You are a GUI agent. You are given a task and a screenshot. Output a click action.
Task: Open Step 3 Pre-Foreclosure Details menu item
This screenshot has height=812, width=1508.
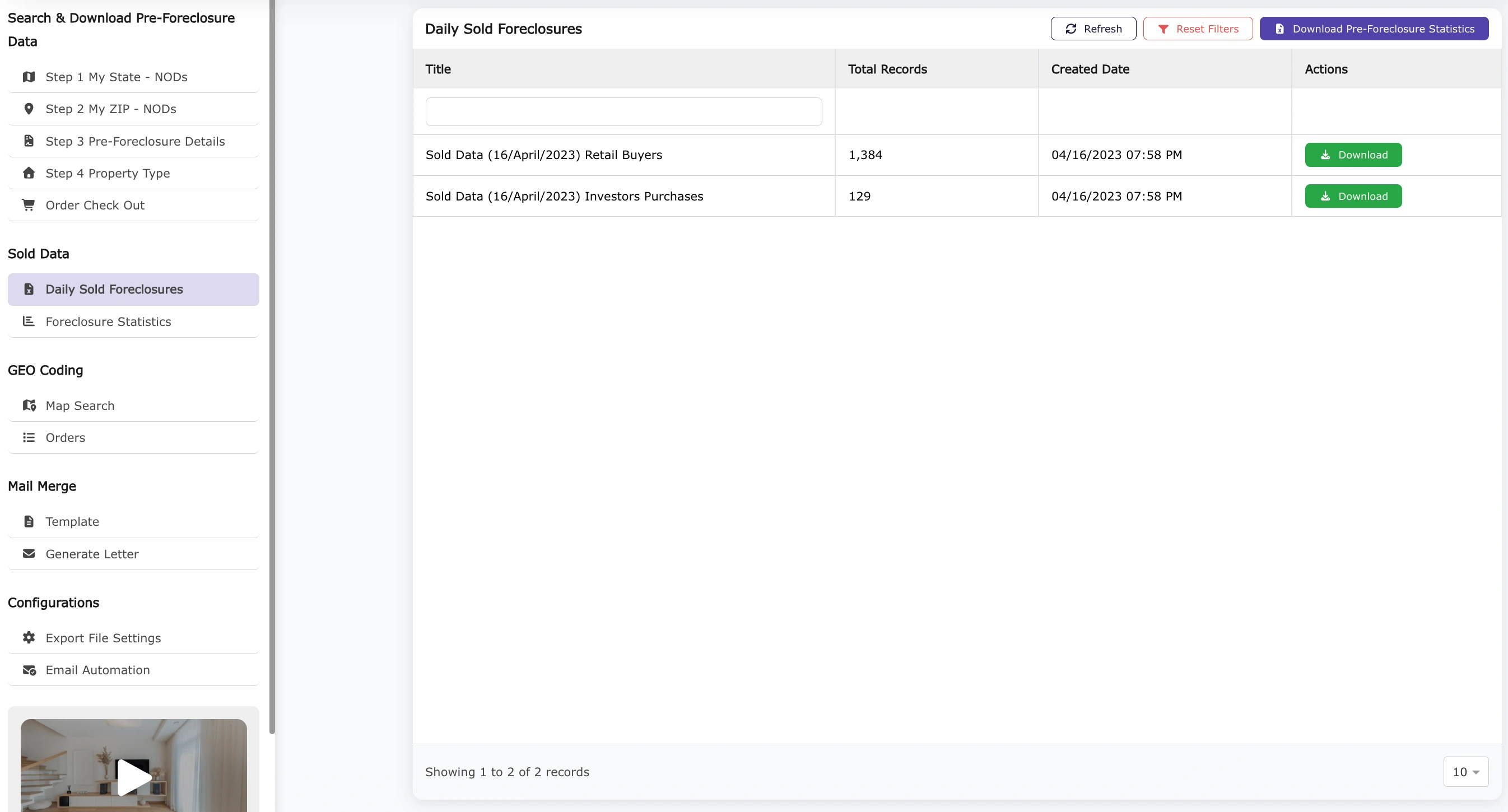tap(134, 141)
